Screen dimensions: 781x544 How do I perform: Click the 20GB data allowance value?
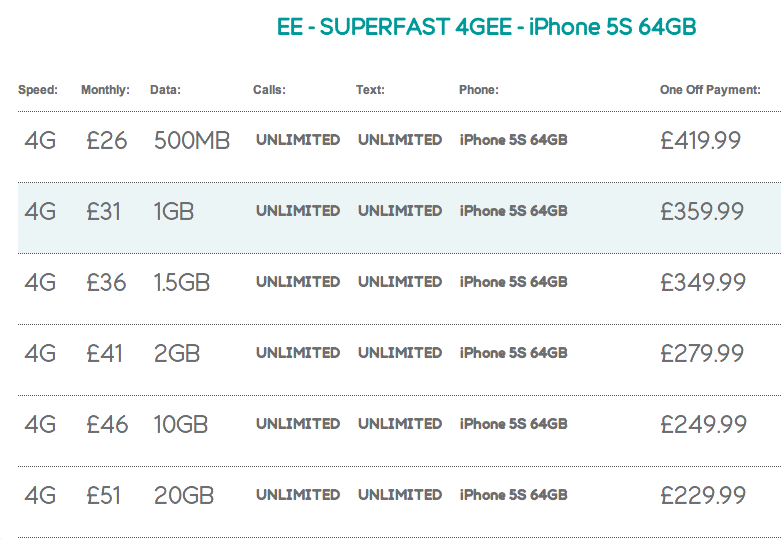(184, 495)
